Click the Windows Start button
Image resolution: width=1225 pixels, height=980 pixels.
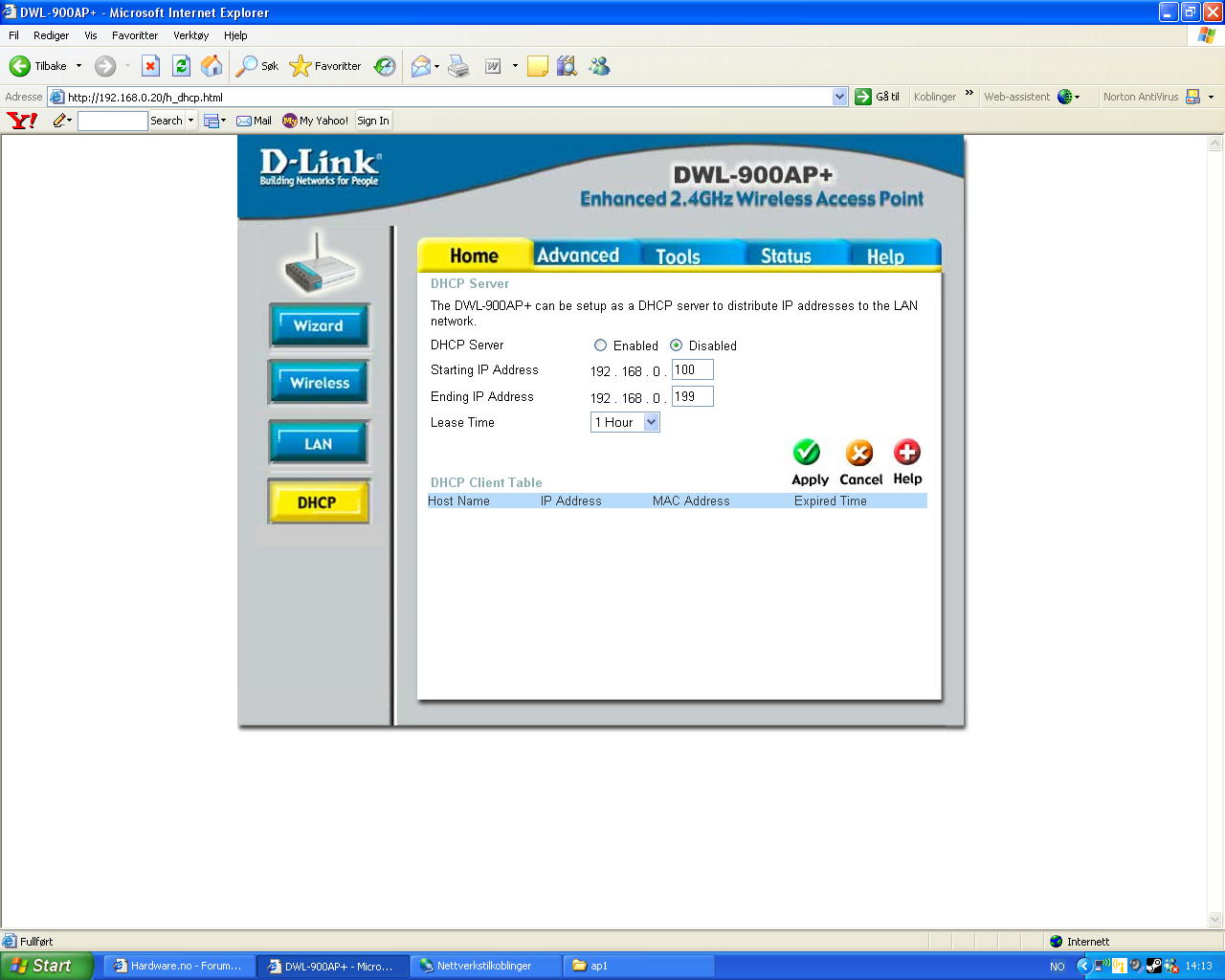tap(46, 966)
